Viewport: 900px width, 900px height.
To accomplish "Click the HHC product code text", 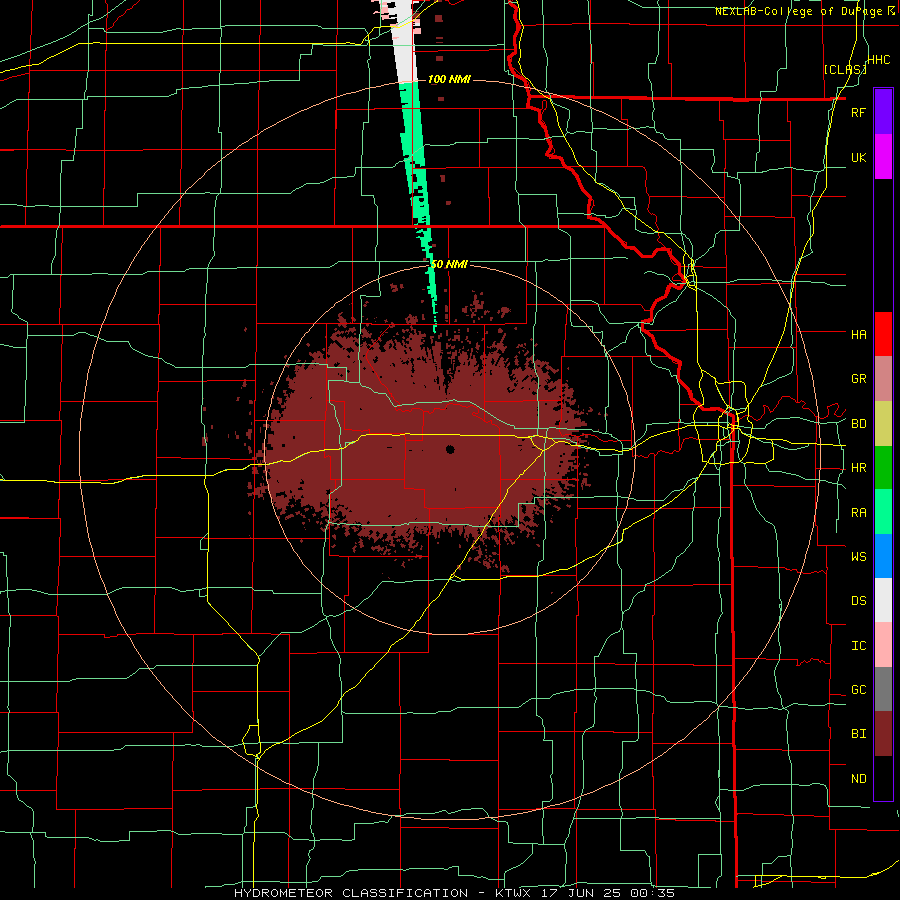I will pos(879,60).
